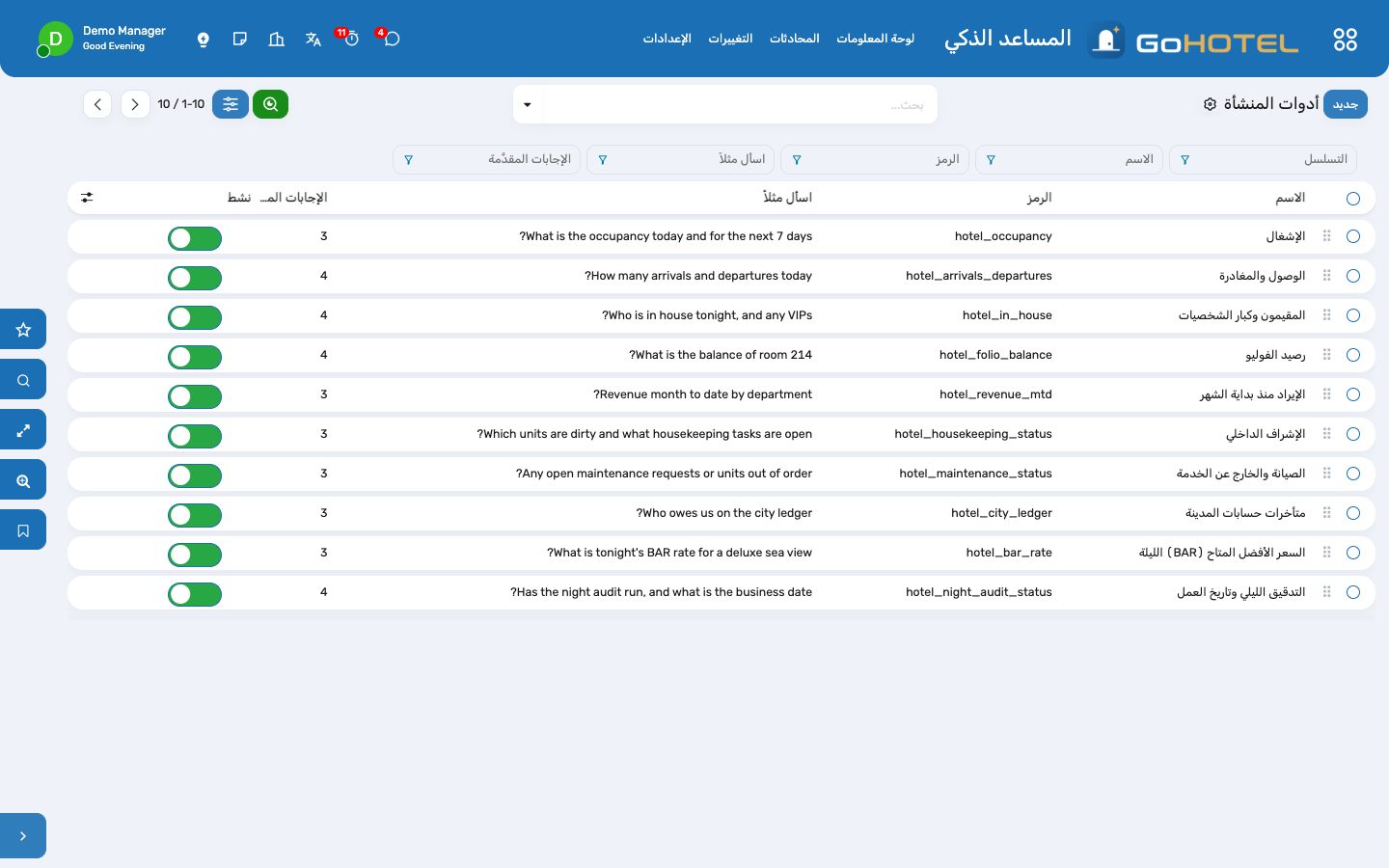Open the blue filter sliders button
Screen dimensions: 1389x868
point(231,104)
